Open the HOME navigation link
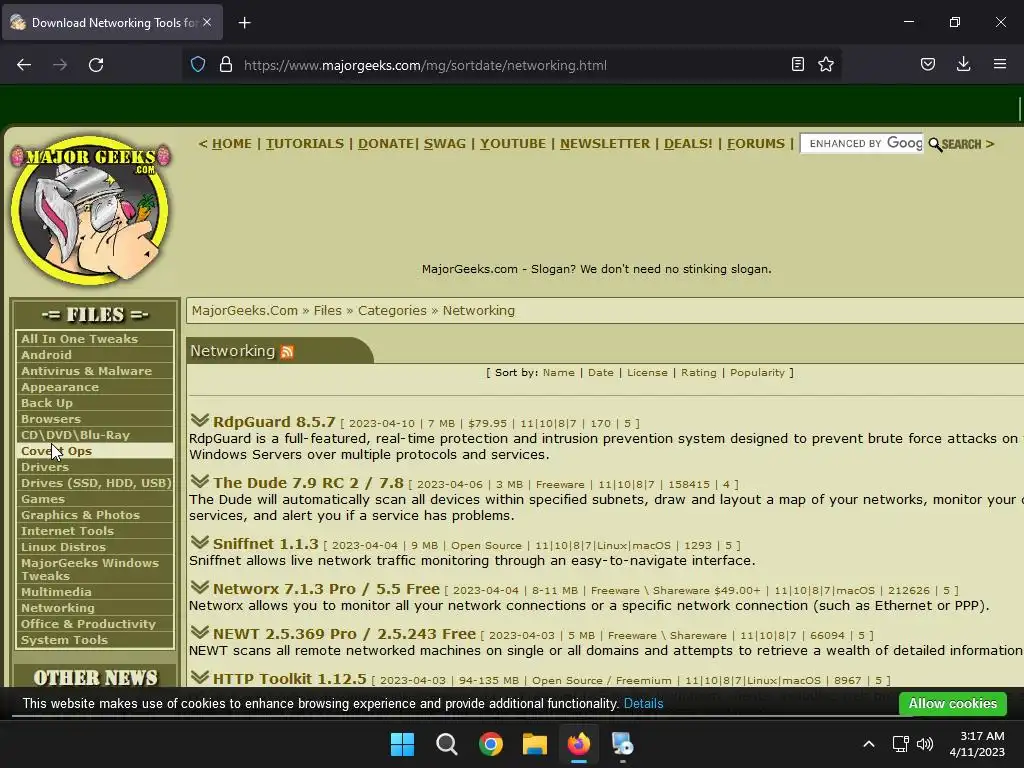 231,144
